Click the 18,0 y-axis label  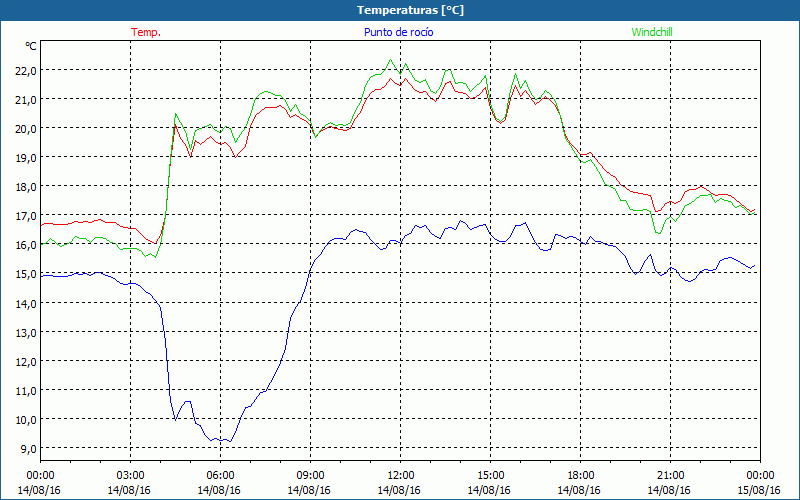(26, 187)
